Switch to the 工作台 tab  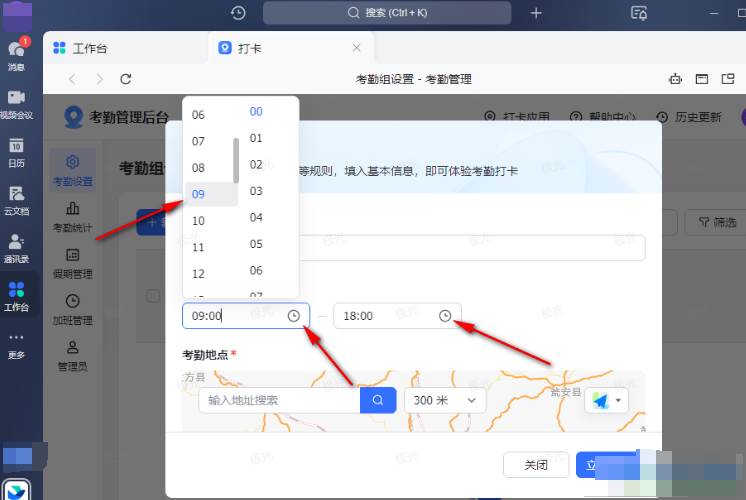pos(80,48)
